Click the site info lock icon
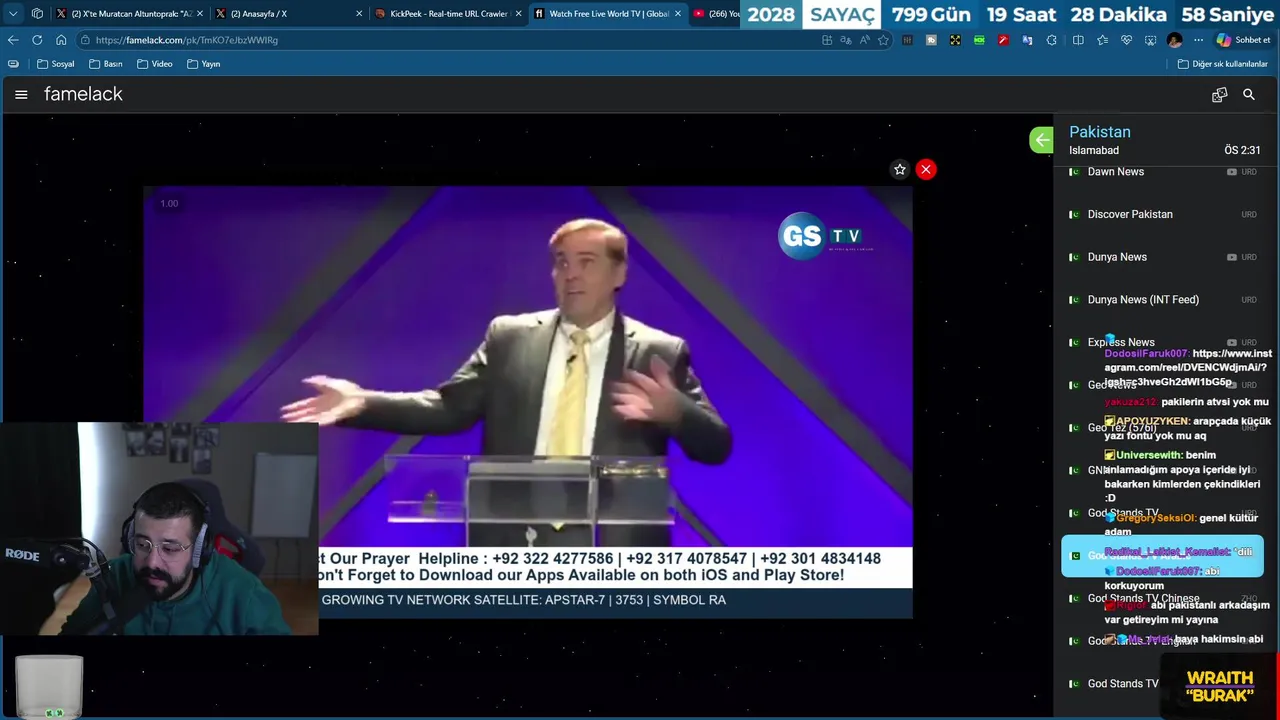The height and width of the screenshot is (720, 1280). click(x=86, y=40)
